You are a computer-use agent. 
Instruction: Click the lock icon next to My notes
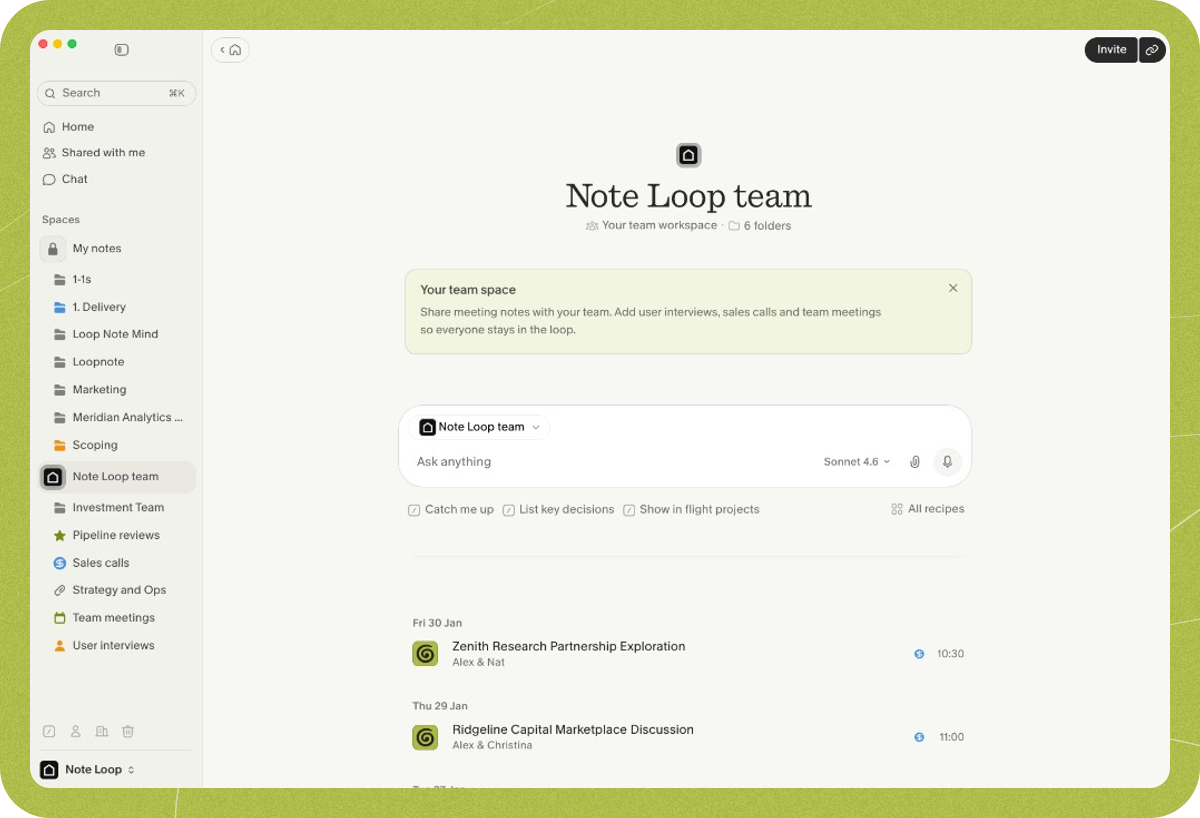(53, 248)
